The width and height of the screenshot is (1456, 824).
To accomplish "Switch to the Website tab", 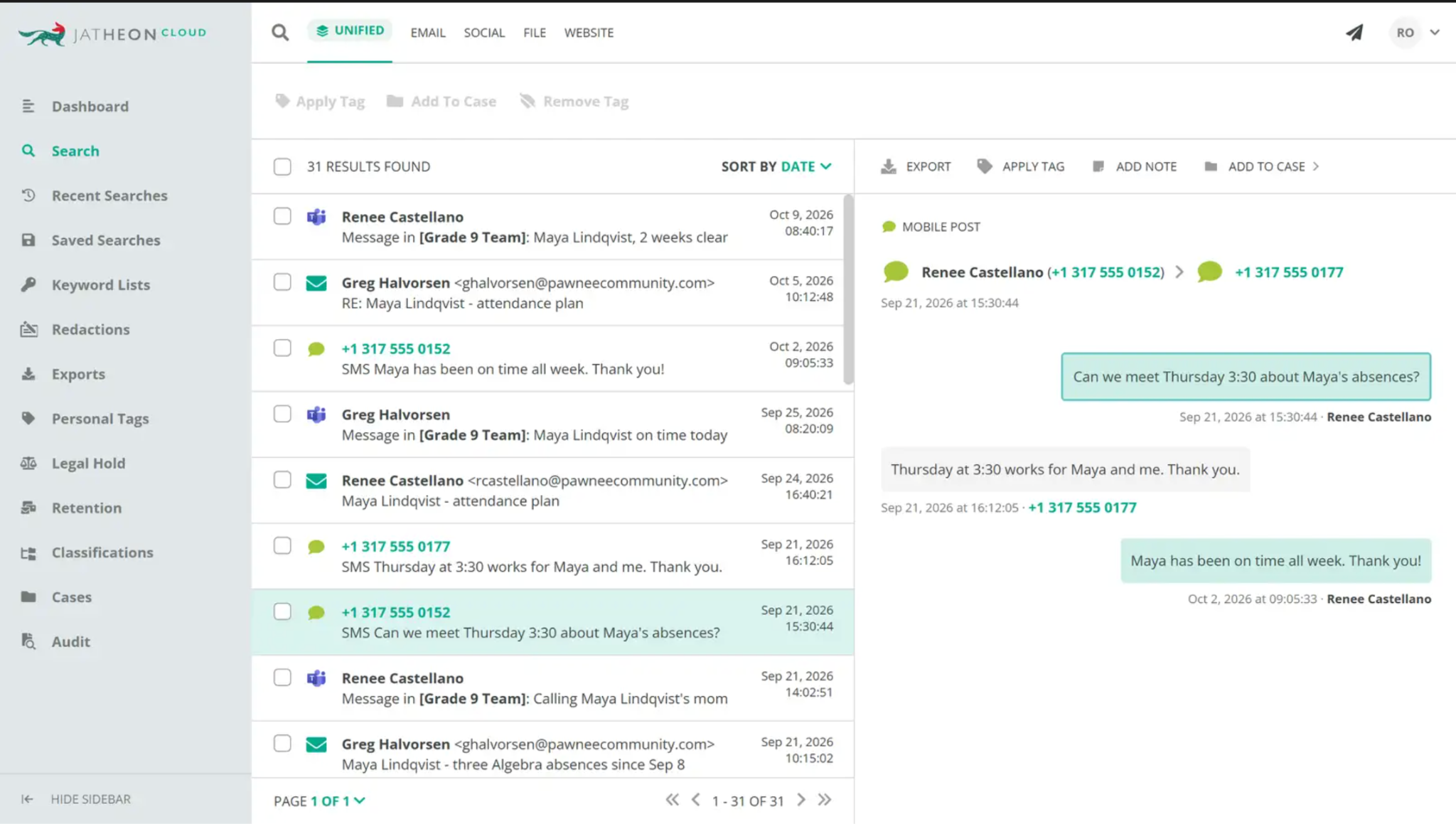I will click(589, 33).
